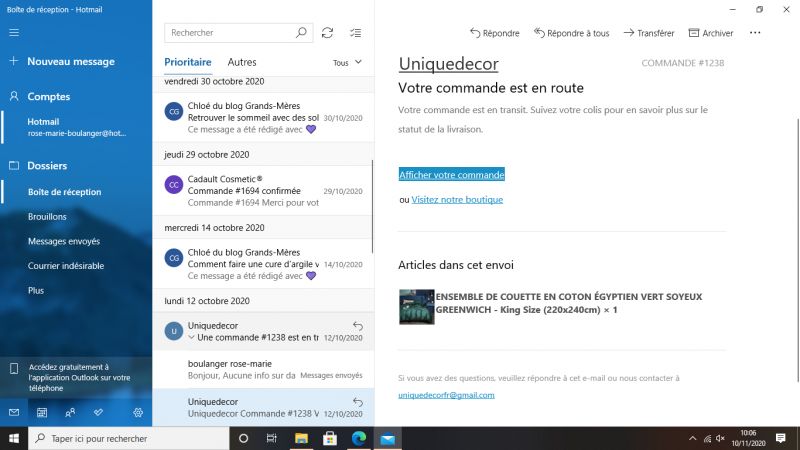This screenshot has height=450, width=800.
Task: Click the CG avatar of 30/10 message
Action: point(173,111)
